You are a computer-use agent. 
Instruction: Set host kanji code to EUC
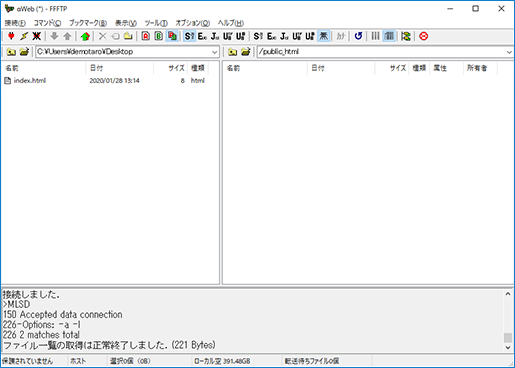coord(271,36)
